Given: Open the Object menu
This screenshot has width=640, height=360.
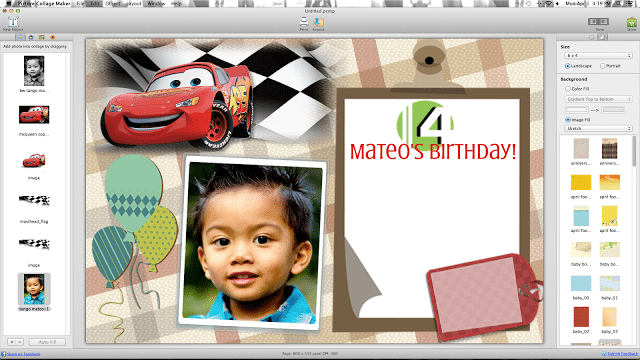Looking at the screenshot, I should (x=113, y=3).
